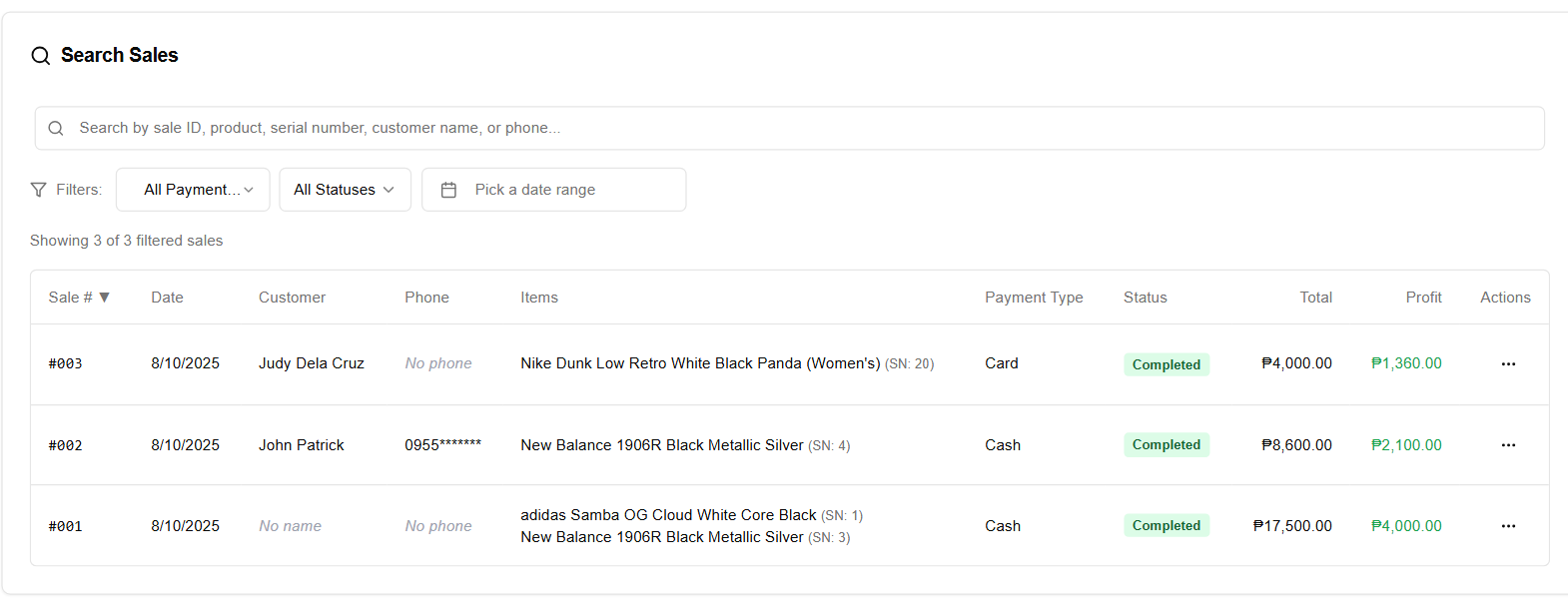Screen dimensions: 1568x616
Task: Pick a date range
Action: coord(553,190)
